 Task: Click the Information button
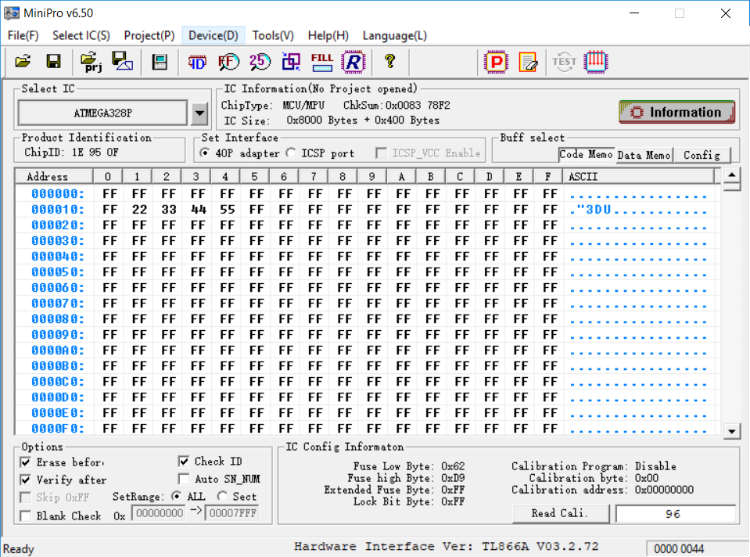click(677, 112)
